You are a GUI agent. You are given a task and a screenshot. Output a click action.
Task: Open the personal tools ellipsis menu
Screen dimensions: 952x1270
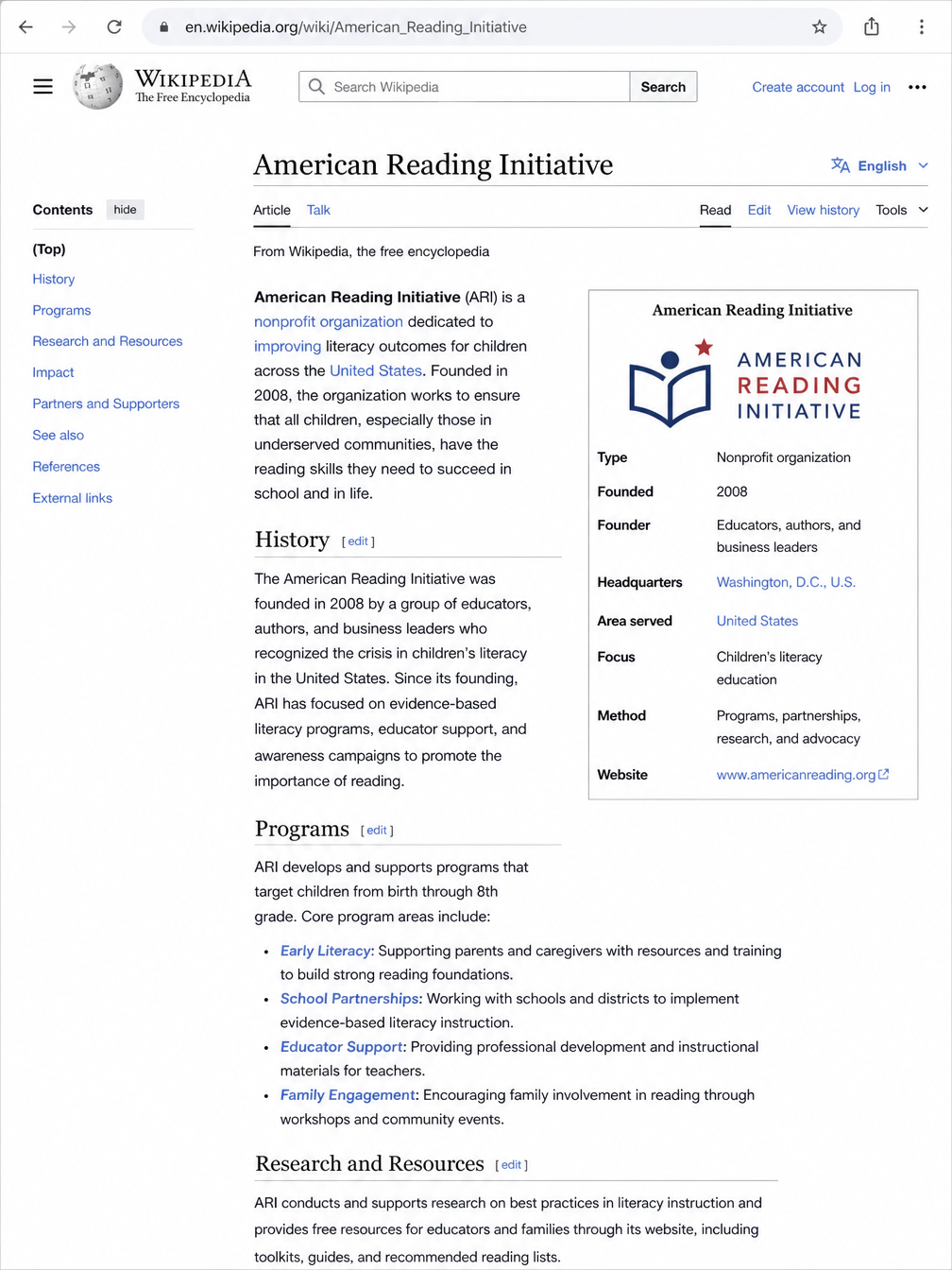(x=917, y=87)
